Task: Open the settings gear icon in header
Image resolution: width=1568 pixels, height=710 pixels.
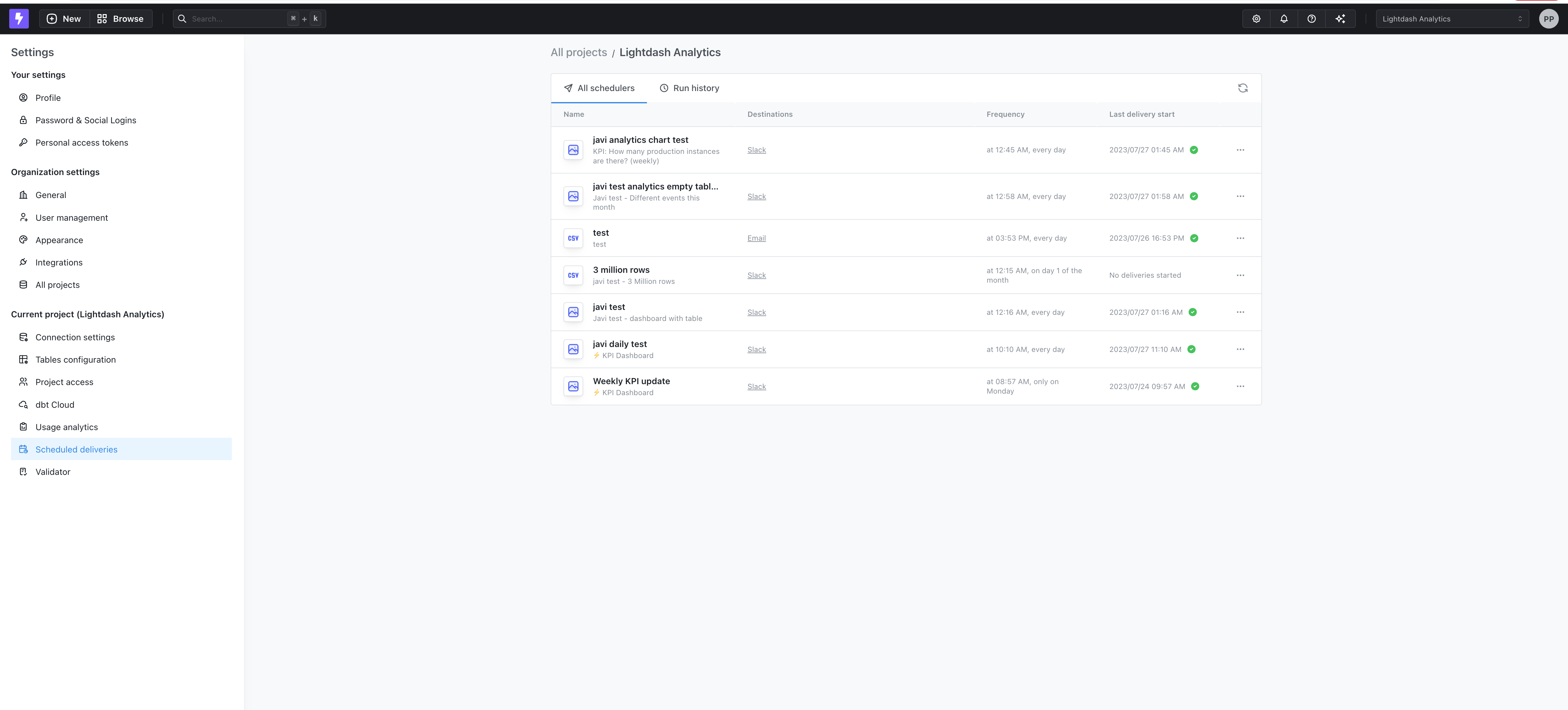Action: coord(1256,18)
